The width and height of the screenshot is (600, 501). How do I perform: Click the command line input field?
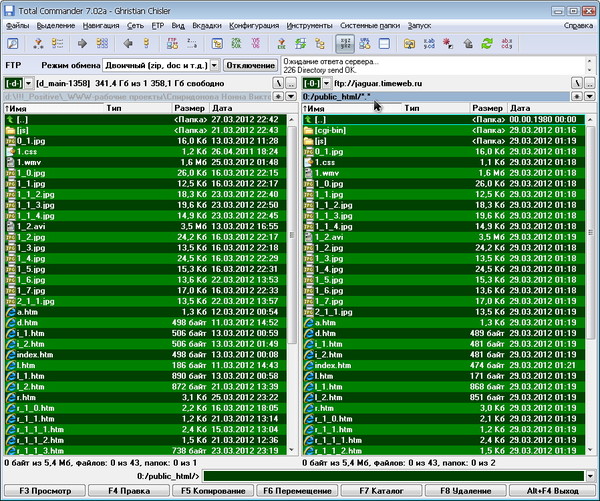394,476
